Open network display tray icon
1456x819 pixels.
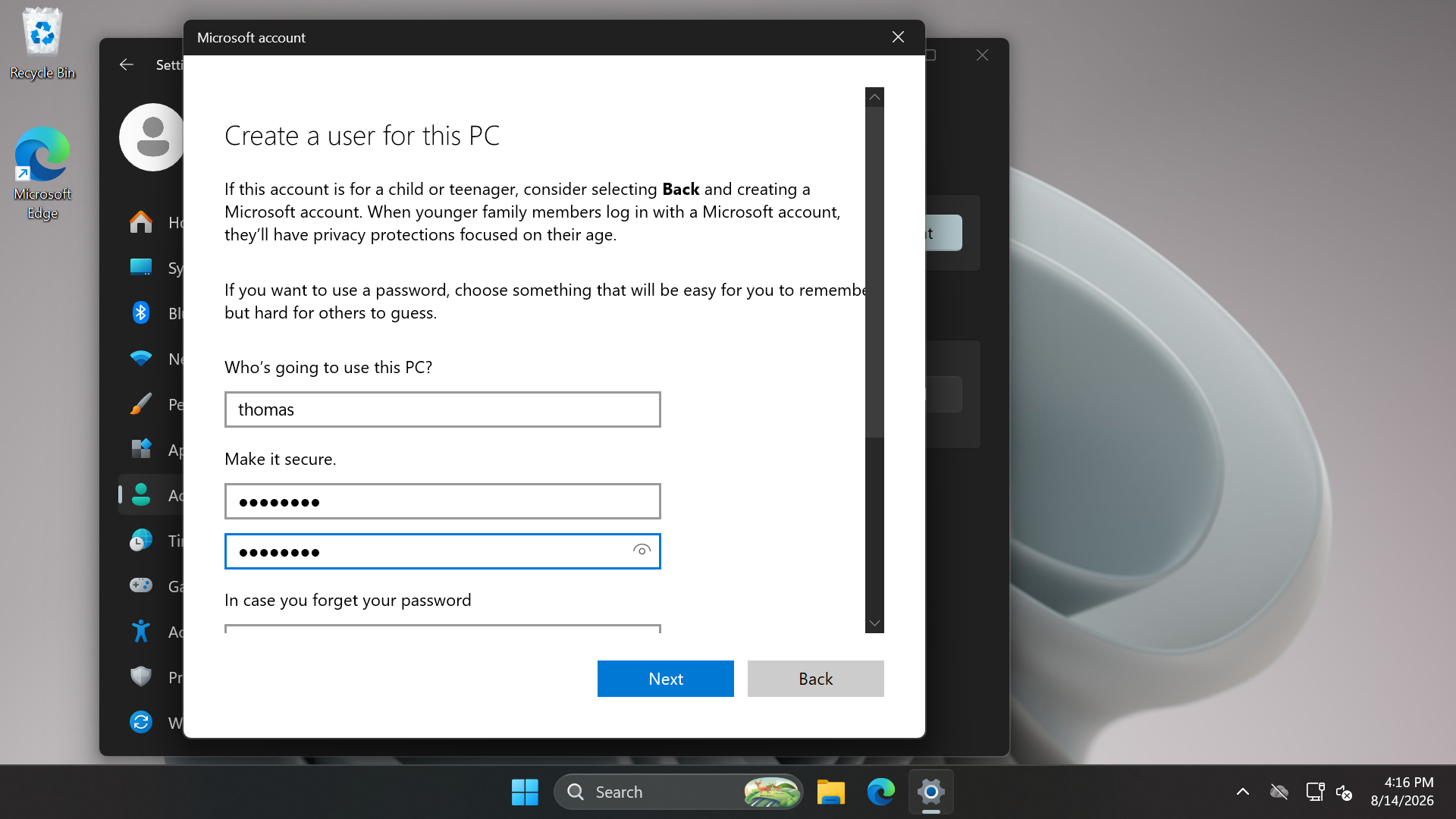click(x=1316, y=792)
